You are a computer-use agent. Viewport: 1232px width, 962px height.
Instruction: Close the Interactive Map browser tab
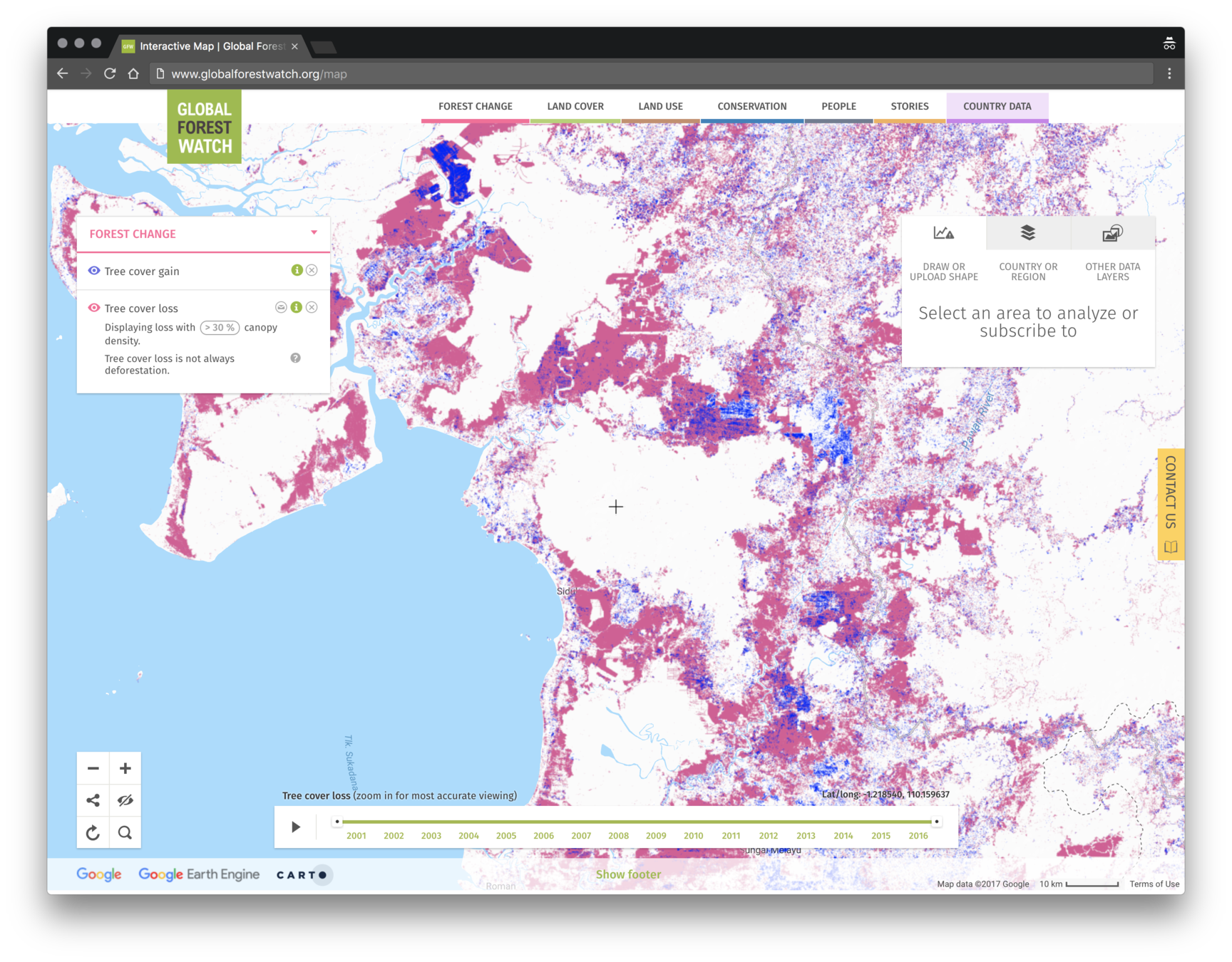click(294, 46)
